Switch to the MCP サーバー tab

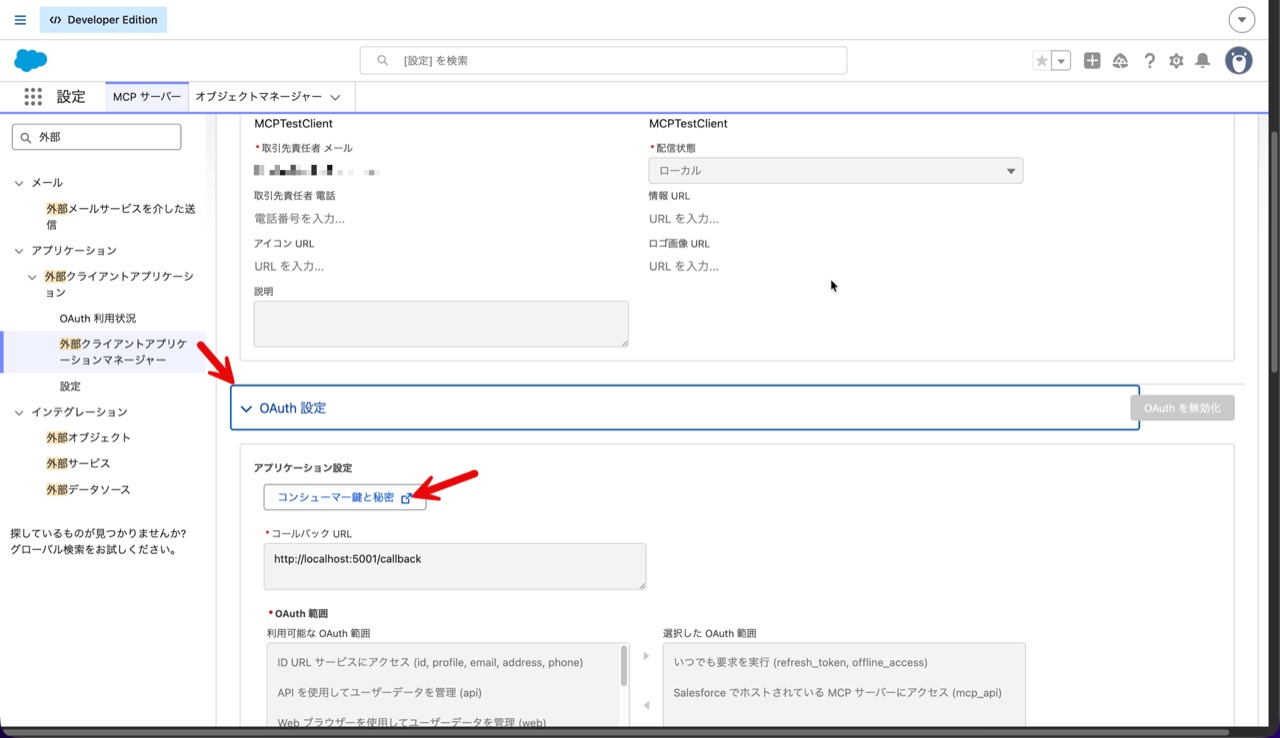click(x=147, y=97)
